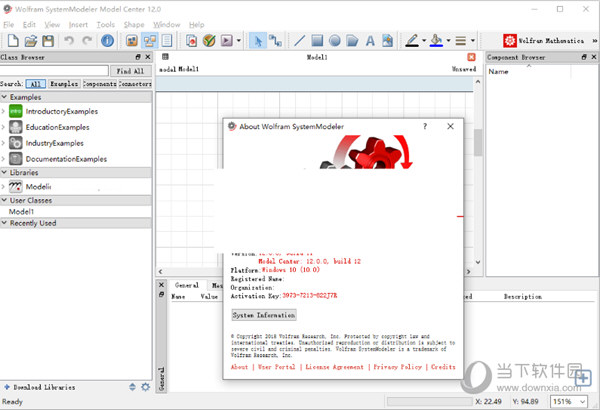Click the line style icon
The width and height of the screenshot is (600, 410).
point(461,40)
